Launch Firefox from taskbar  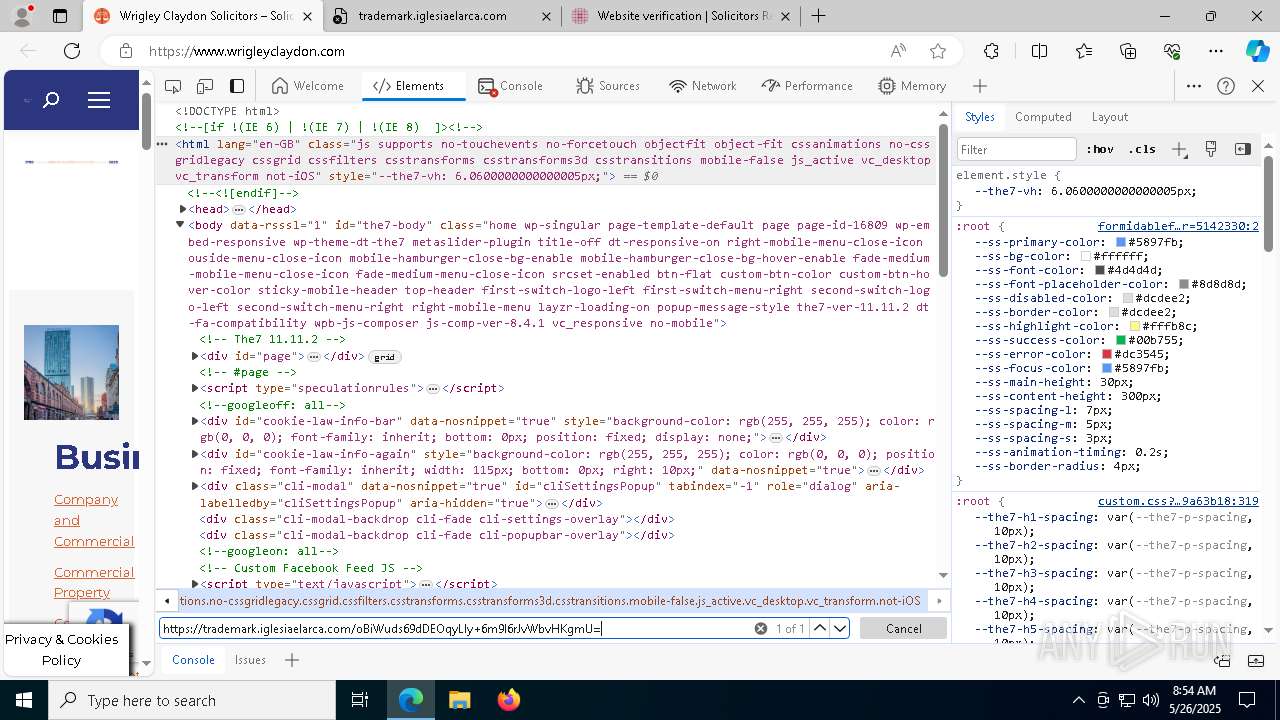(x=508, y=700)
